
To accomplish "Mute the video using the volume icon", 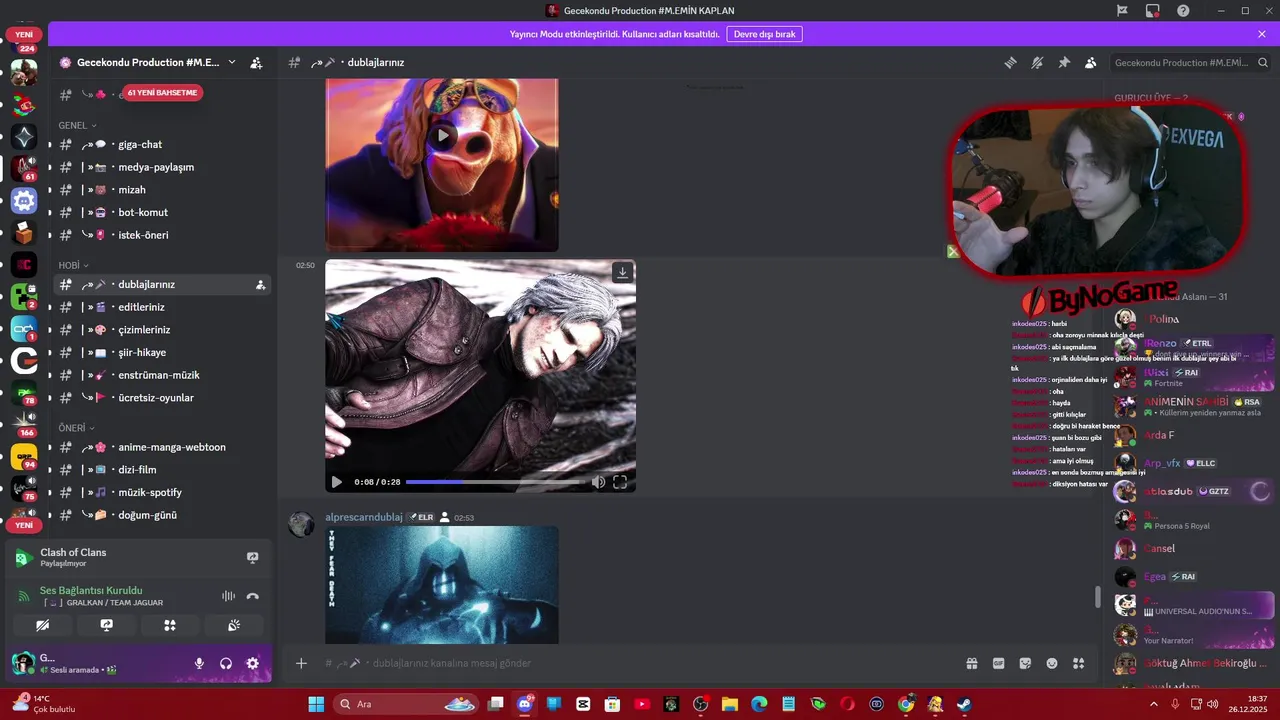I will 598,482.
